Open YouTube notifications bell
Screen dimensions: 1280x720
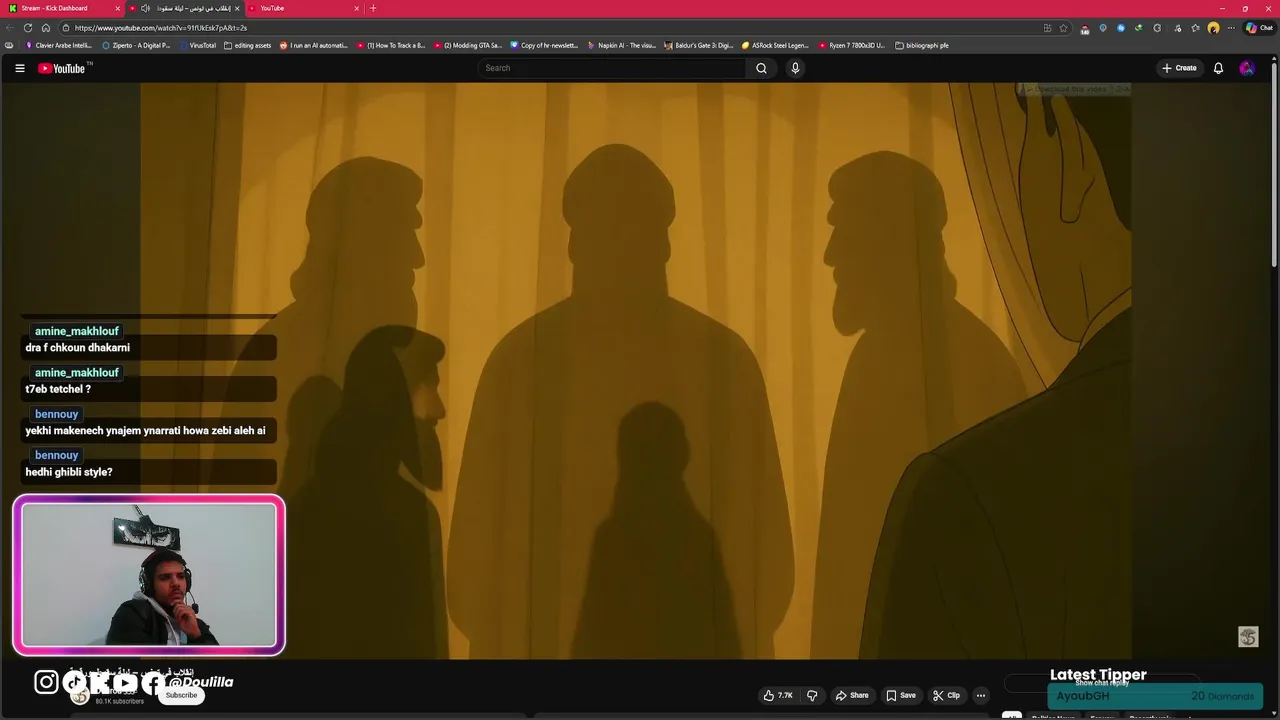coord(1218,68)
